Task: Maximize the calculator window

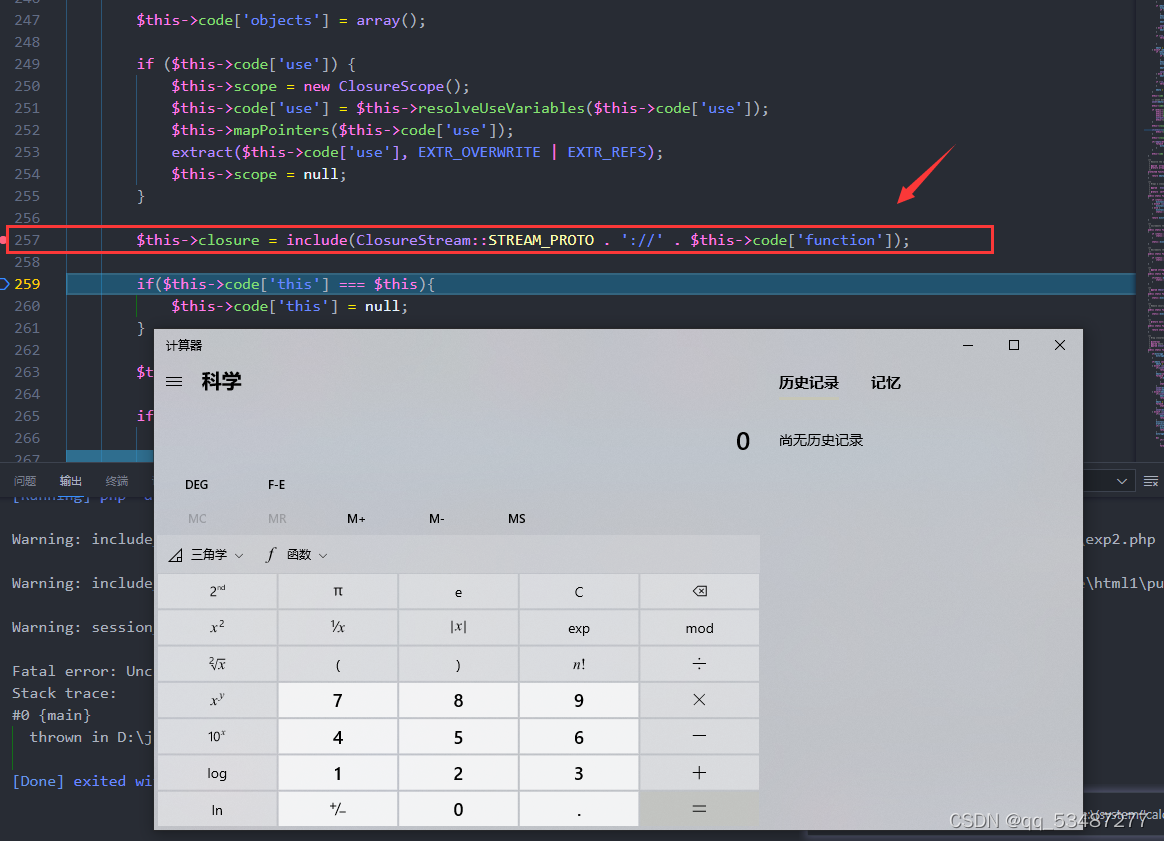Action: 1013,345
